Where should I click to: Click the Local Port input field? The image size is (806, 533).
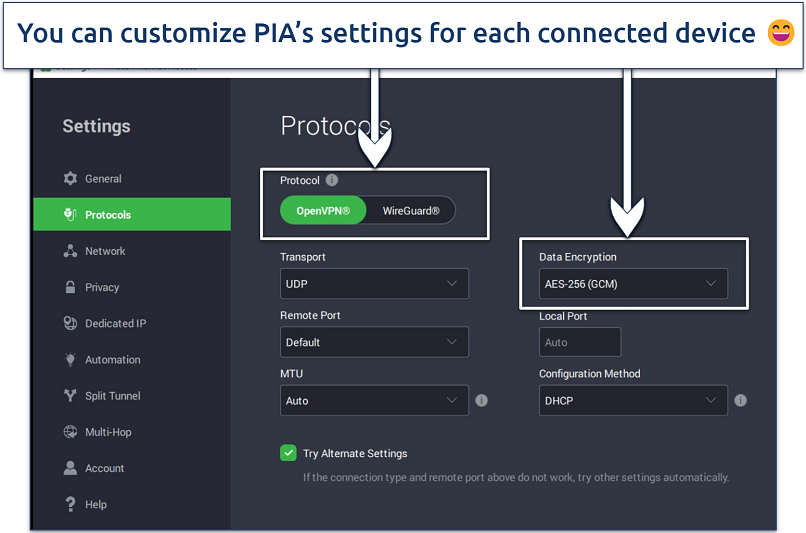click(x=579, y=342)
